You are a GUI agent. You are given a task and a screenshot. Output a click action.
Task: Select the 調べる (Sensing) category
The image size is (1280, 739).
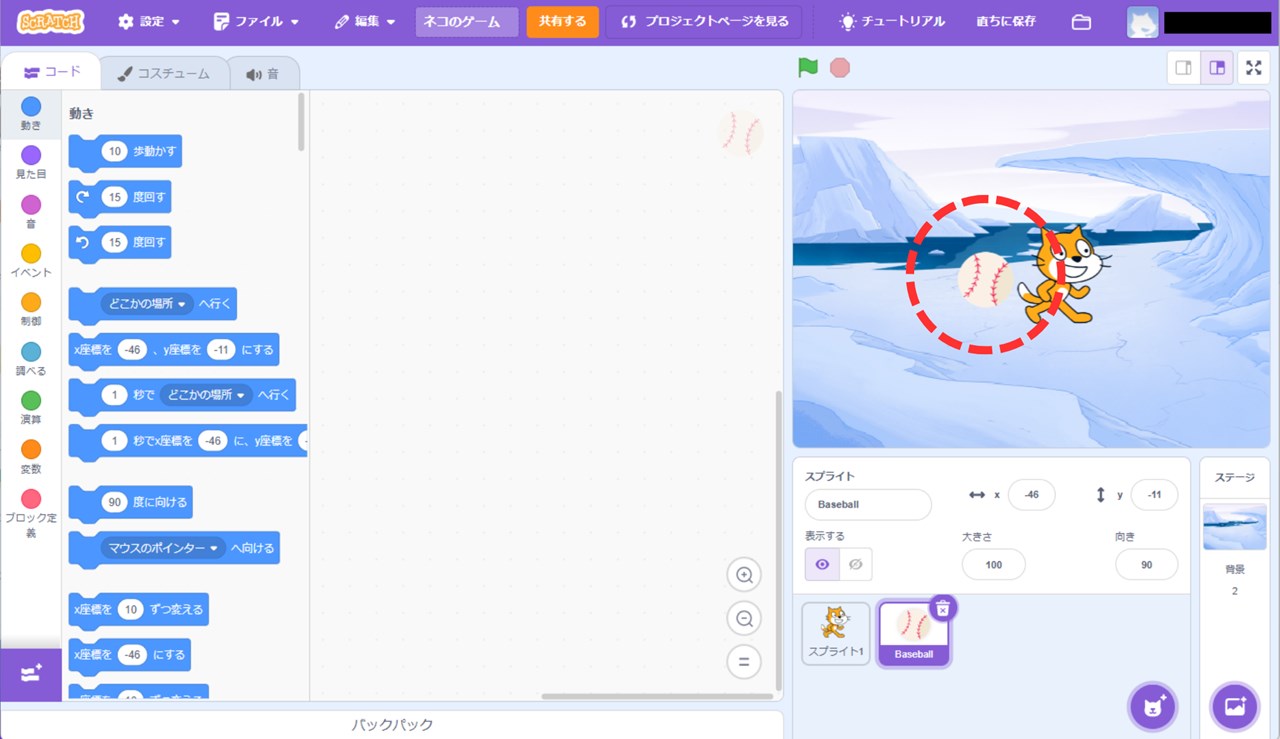[31, 359]
